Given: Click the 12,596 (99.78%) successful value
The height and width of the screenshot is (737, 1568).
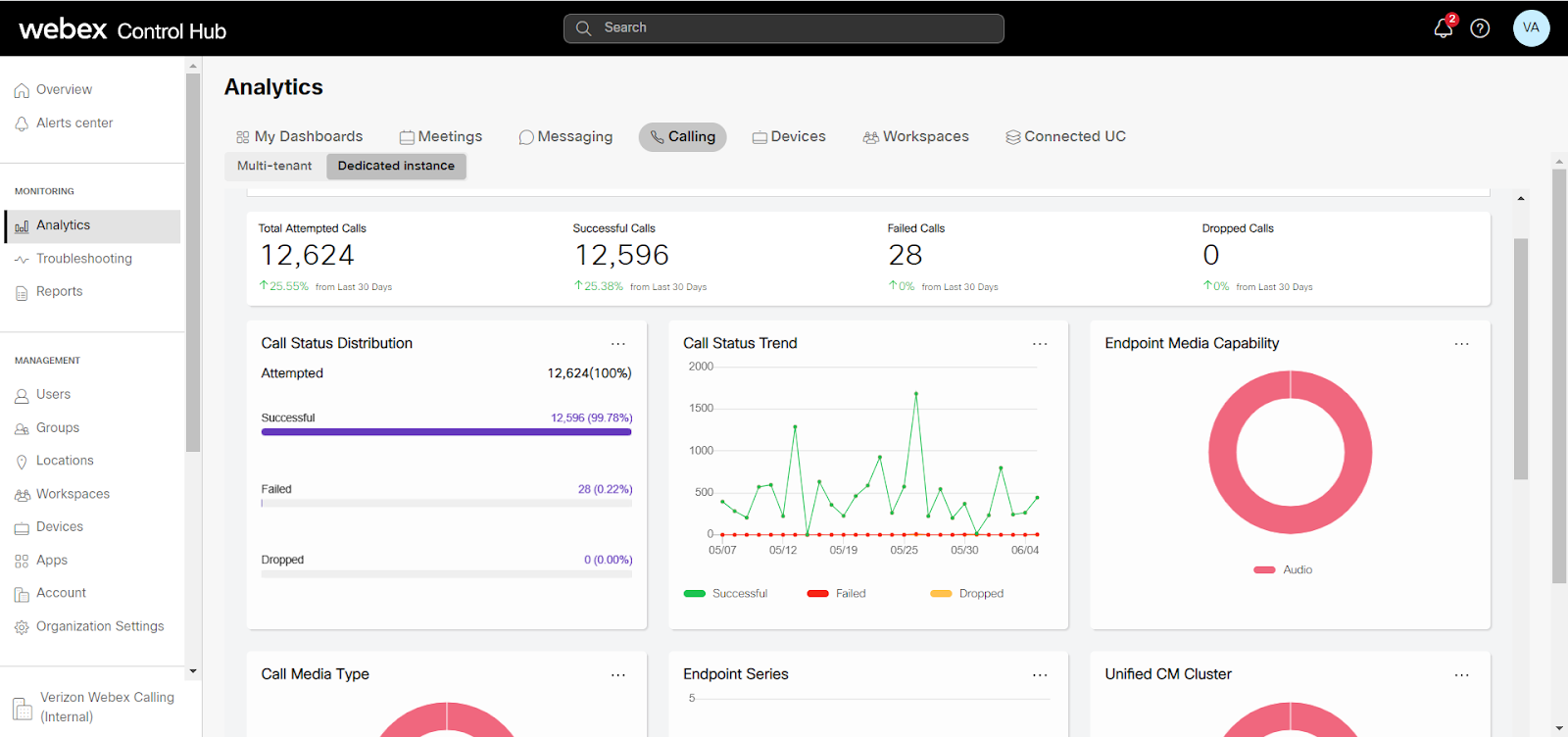Looking at the screenshot, I should [591, 418].
